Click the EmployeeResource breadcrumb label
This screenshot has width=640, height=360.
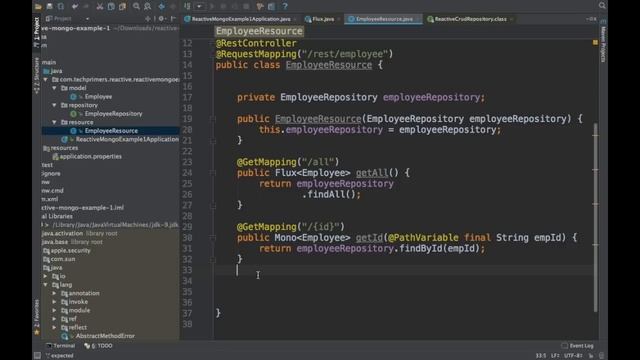click(x=259, y=31)
